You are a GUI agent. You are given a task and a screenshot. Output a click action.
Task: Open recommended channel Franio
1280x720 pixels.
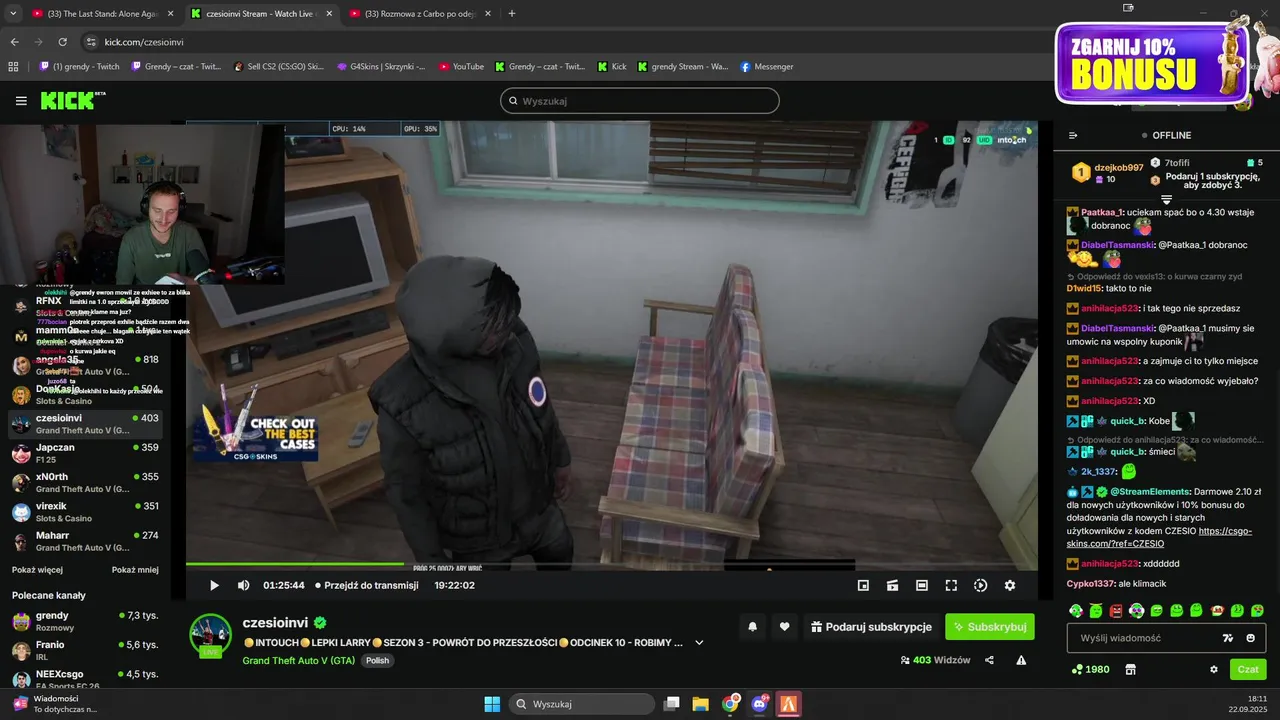85,651
